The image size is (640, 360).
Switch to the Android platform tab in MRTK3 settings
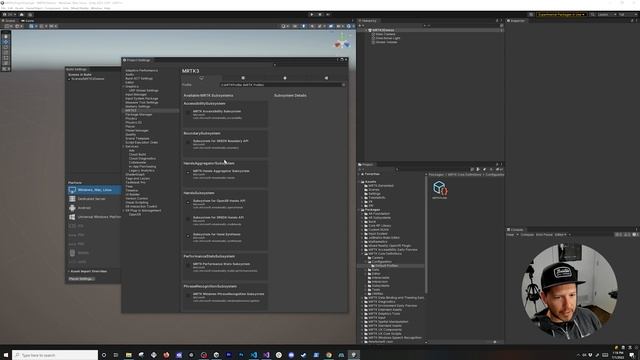point(284,78)
